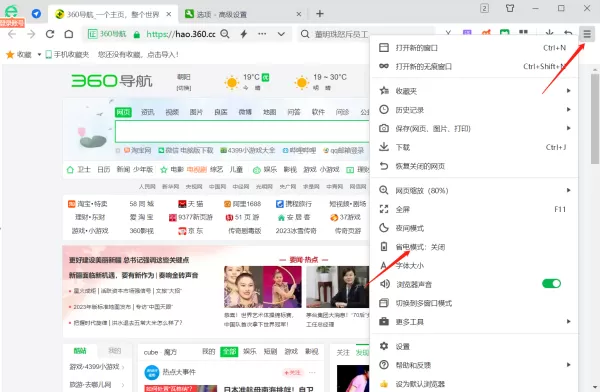Click the 360导航 site badge in address bar
600x392 pixels.
click(108, 34)
